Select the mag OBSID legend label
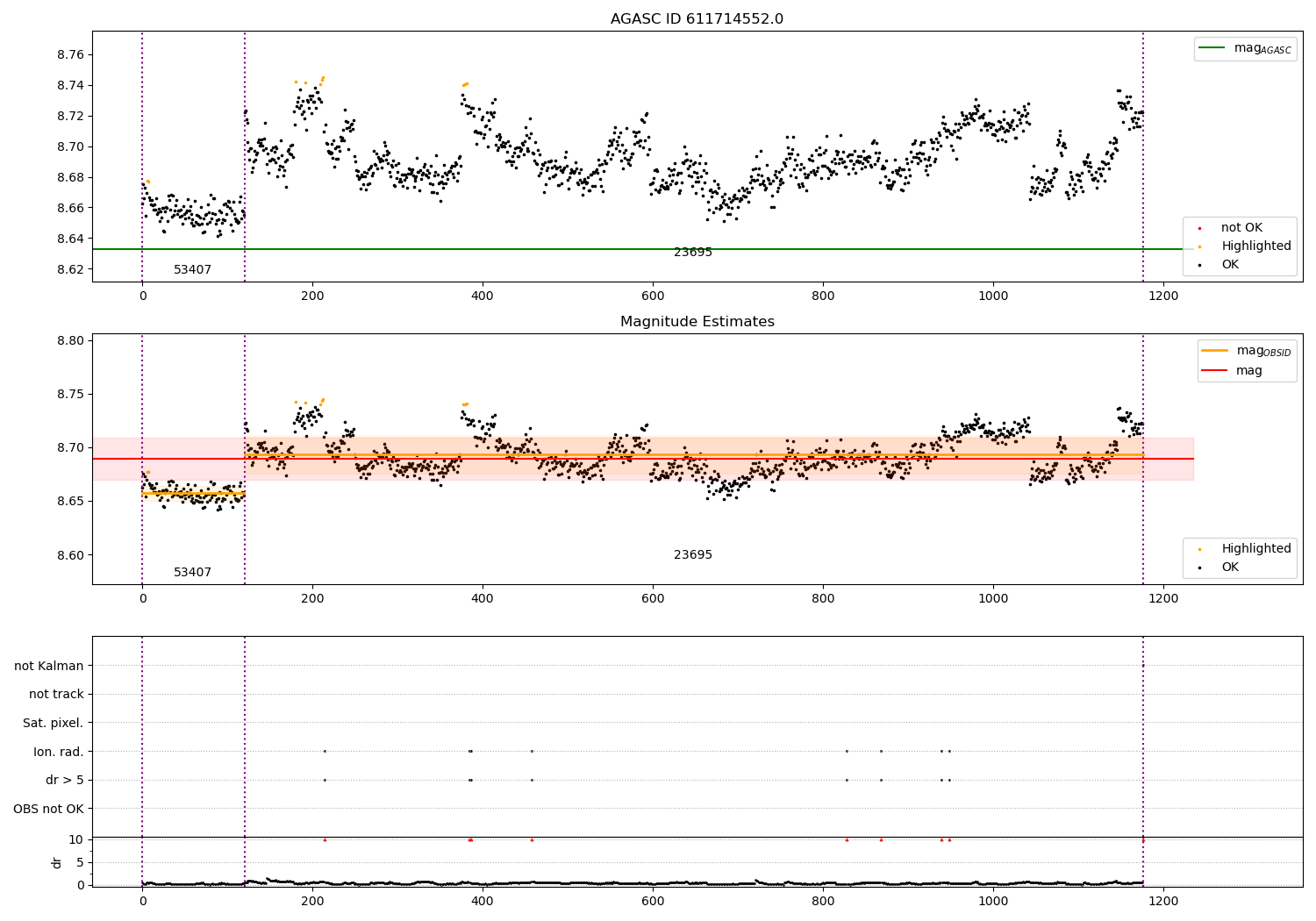This screenshot has height=921, width=1316. point(1264,351)
